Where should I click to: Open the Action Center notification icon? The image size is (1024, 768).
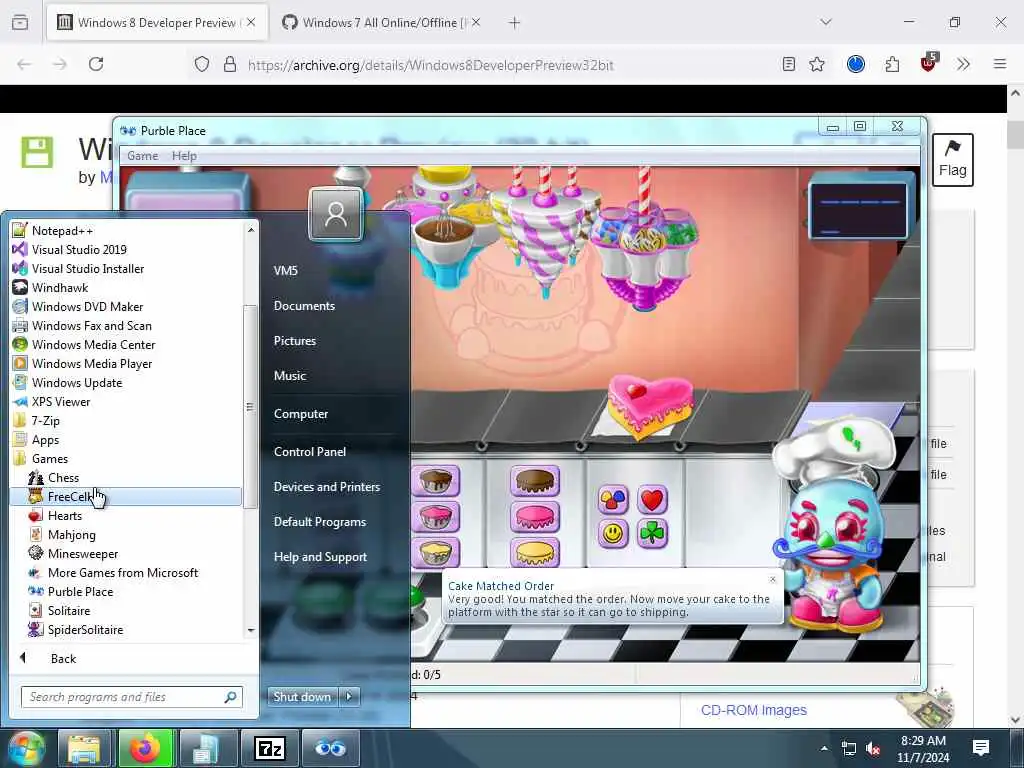(x=980, y=748)
